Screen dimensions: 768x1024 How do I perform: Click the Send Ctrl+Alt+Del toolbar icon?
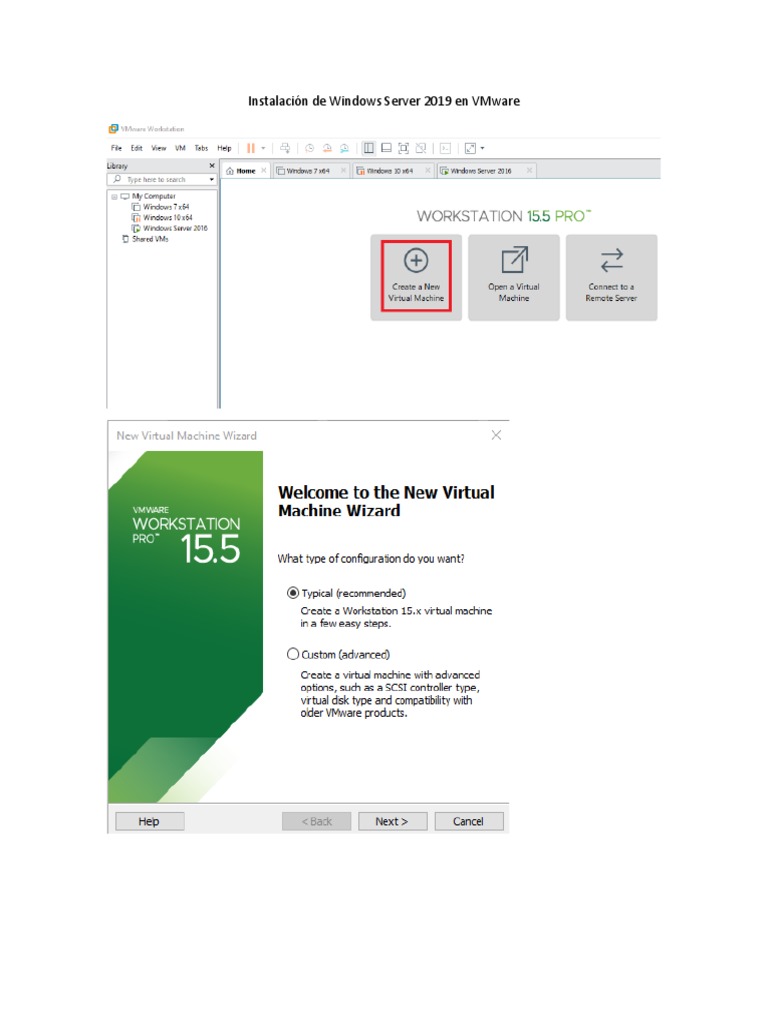tap(285, 148)
